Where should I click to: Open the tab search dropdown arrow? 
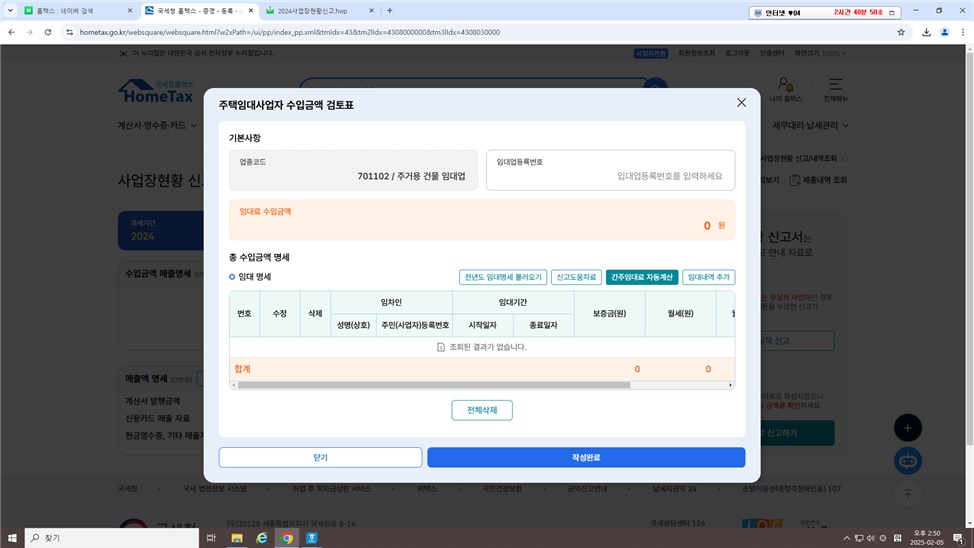coord(10,11)
